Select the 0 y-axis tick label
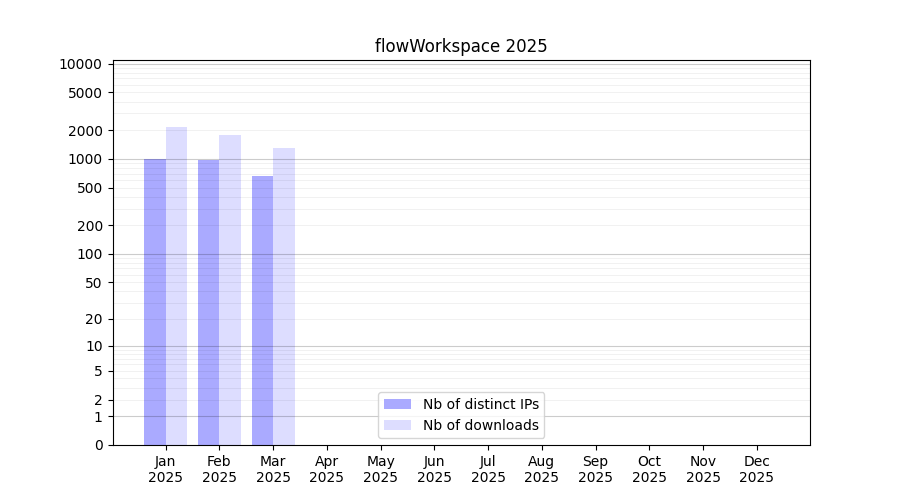Viewport: 900px width, 500px height. click(x=99, y=445)
